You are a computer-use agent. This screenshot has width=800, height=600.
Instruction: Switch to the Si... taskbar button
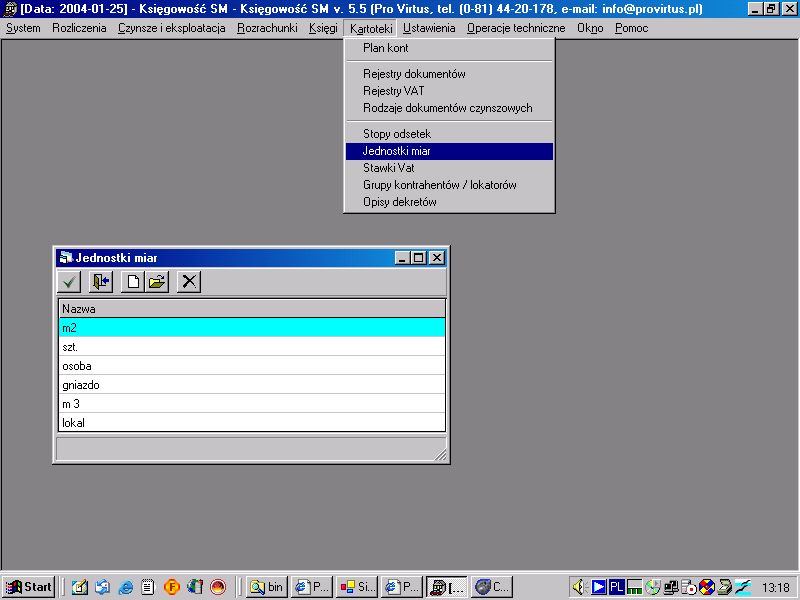tap(357, 587)
